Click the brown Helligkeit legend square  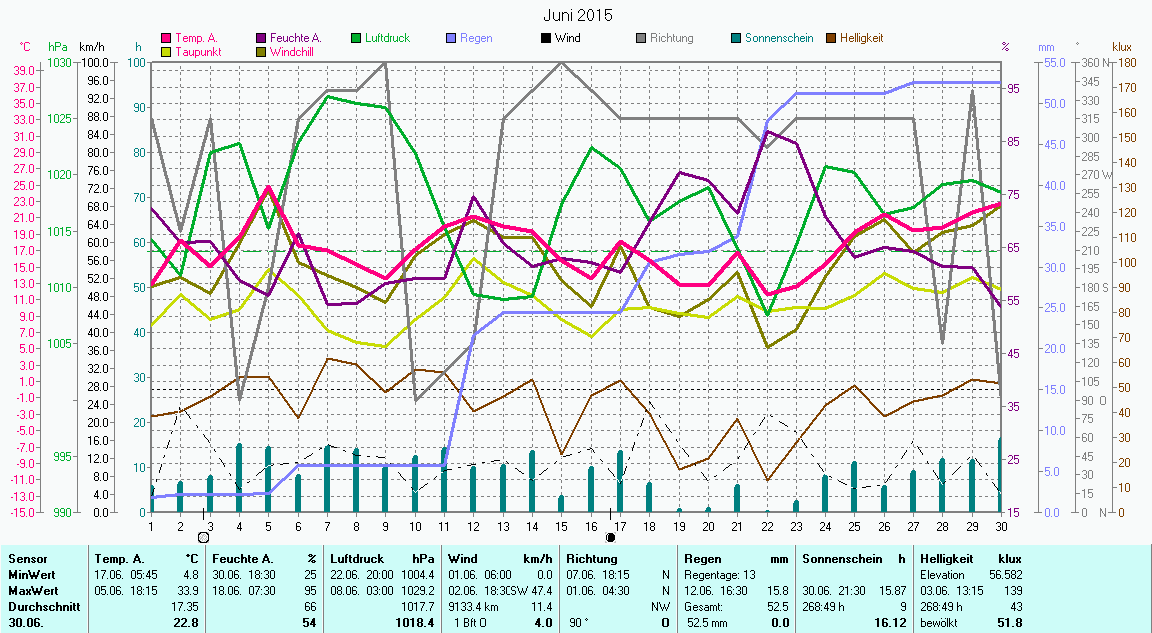coord(831,39)
